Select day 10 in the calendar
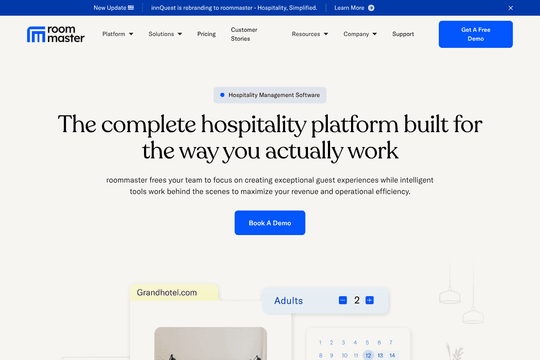 point(344,355)
